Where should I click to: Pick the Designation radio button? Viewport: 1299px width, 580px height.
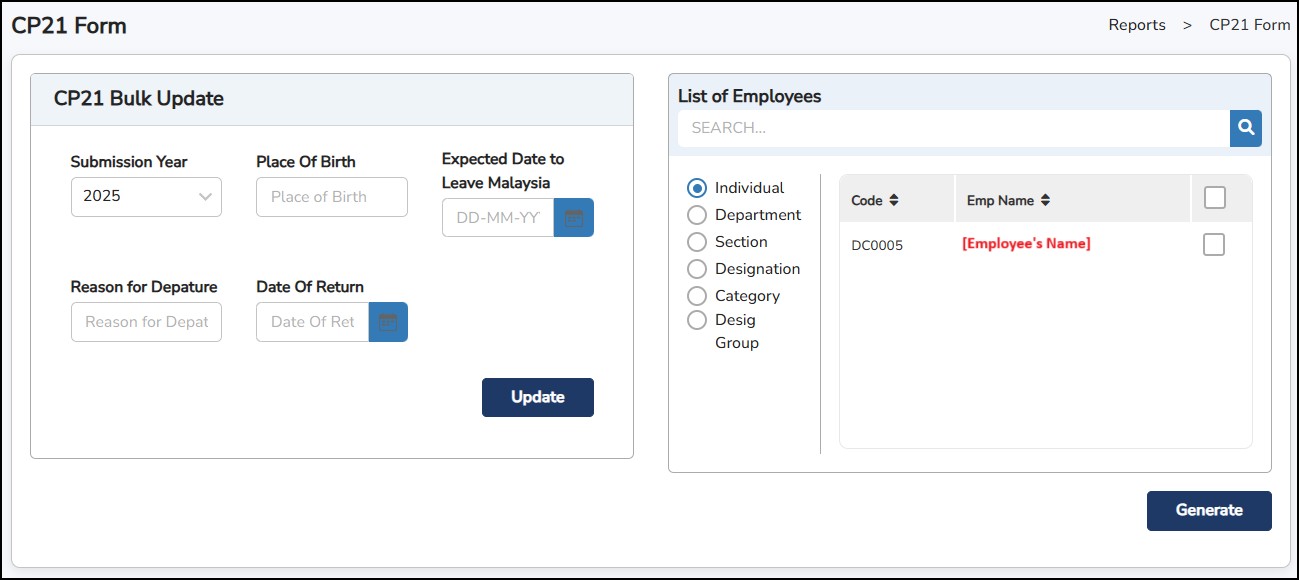click(x=697, y=269)
